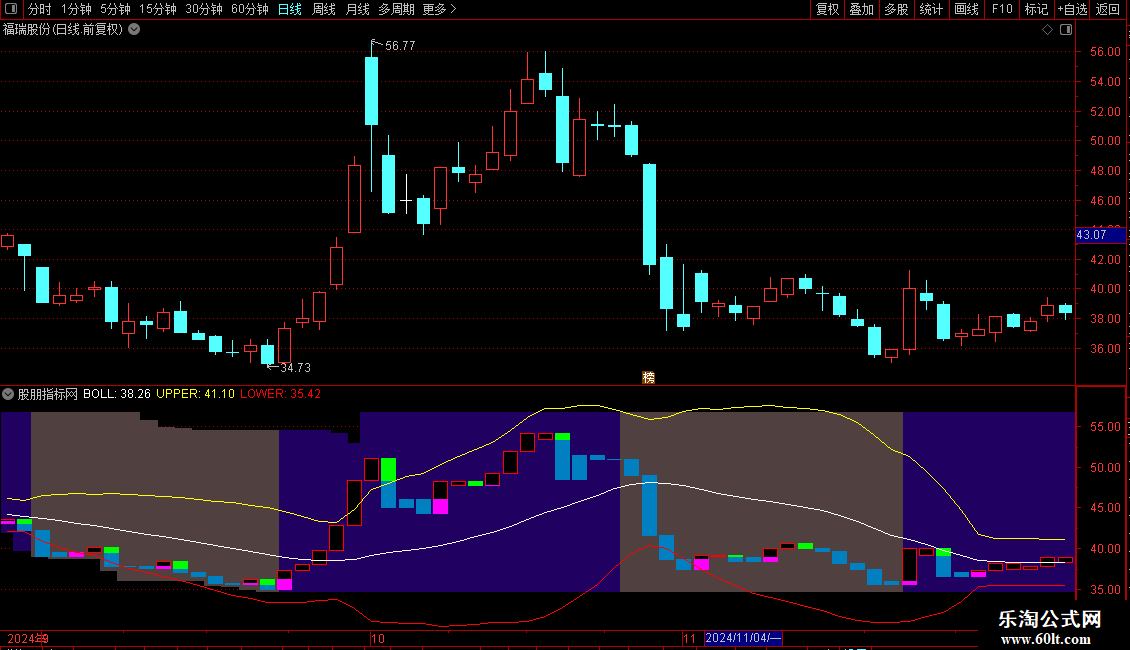Image resolution: width=1130 pixels, height=650 pixels.
Task: Click the BOLL: 38.26 value
Action: (x=117, y=394)
